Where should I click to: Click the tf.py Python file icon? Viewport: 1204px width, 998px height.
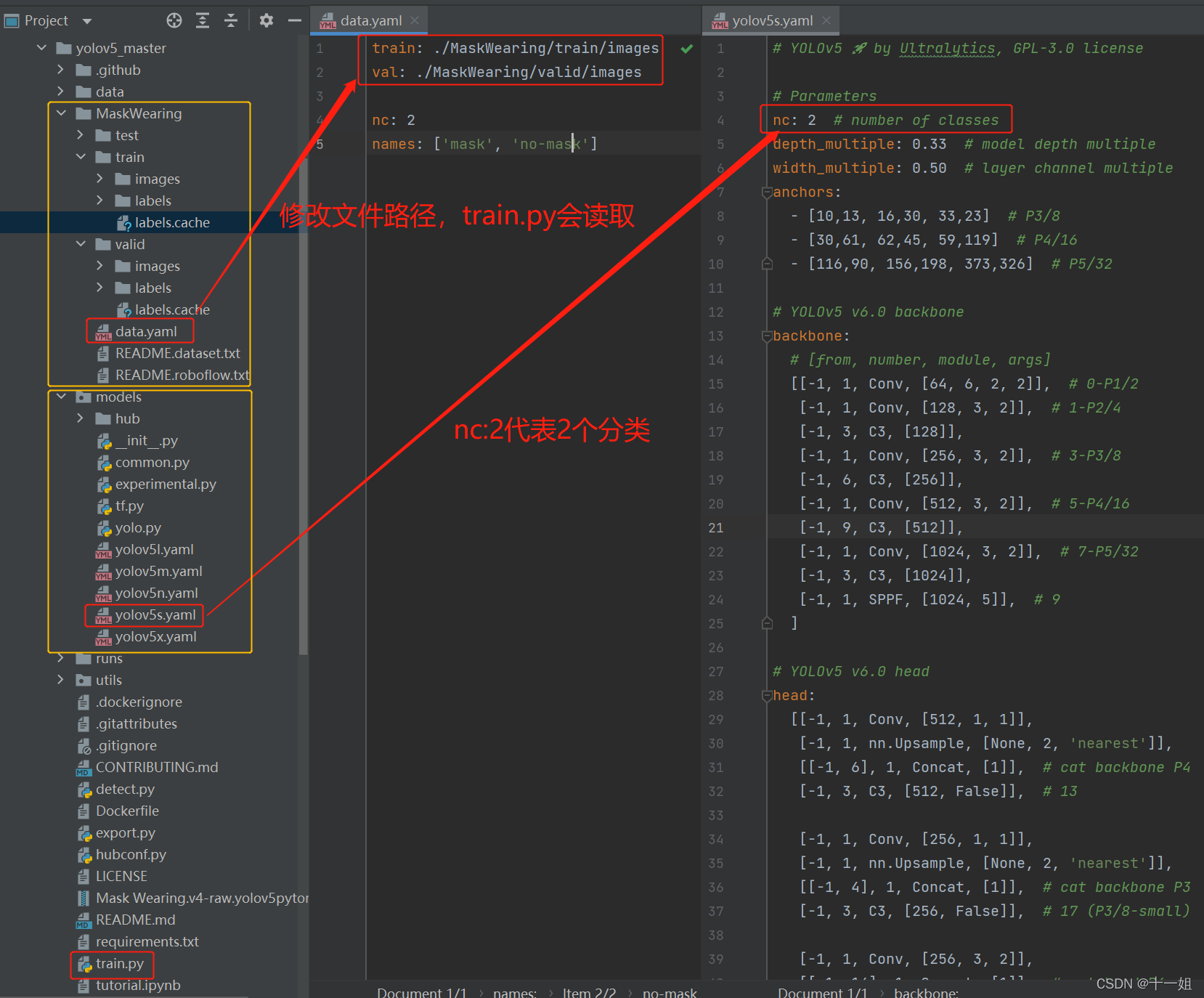click(104, 506)
